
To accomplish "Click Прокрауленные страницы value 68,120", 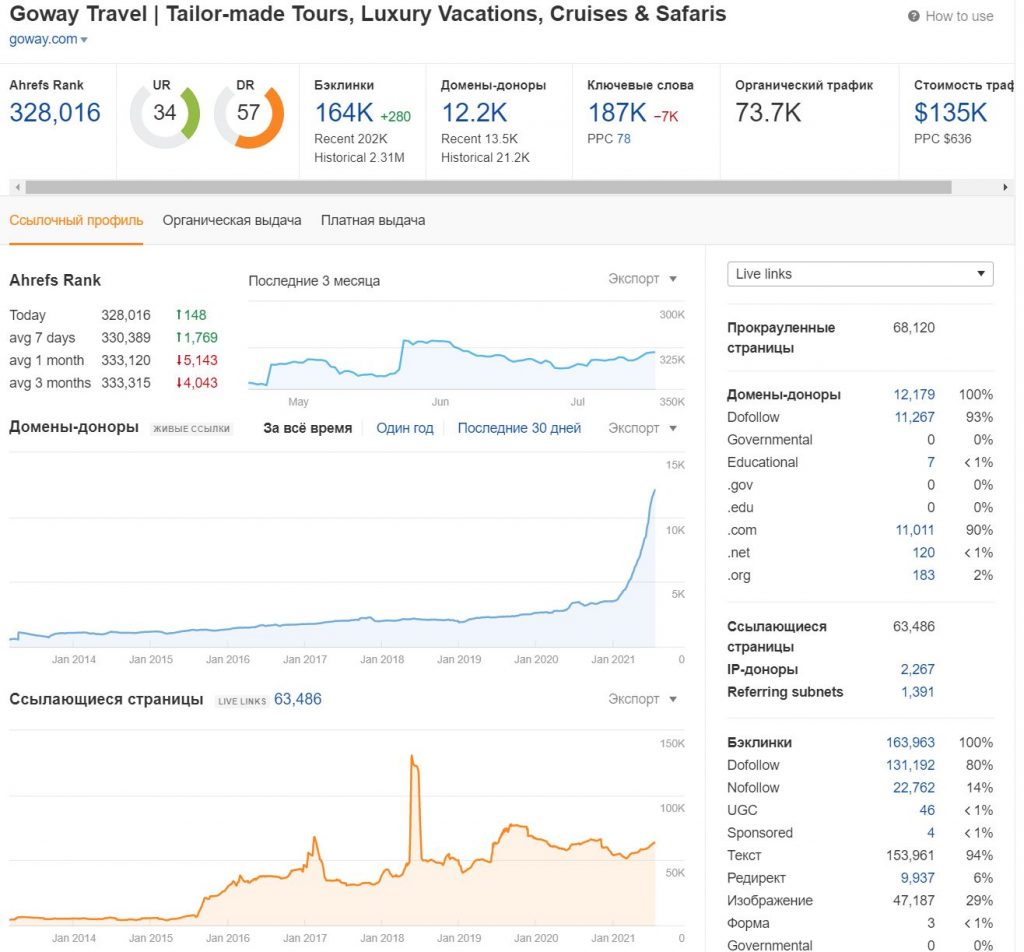I will coord(914,328).
